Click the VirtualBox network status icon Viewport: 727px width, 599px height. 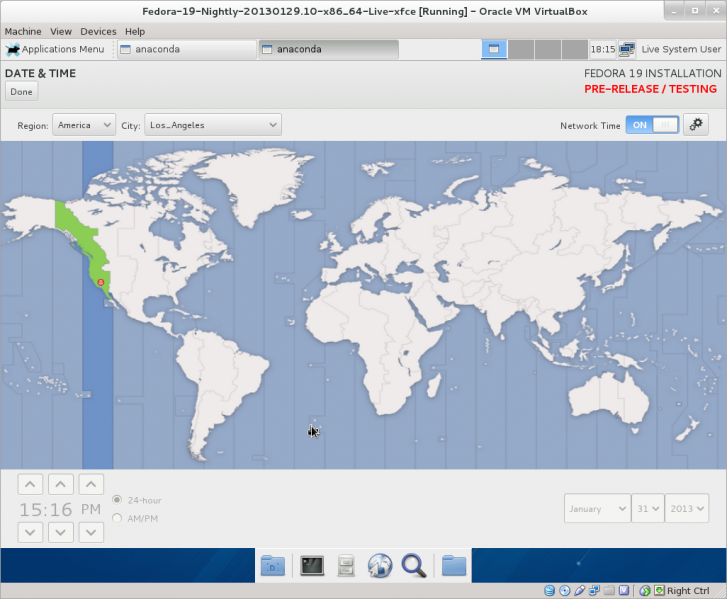pyautogui.click(x=594, y=591)
